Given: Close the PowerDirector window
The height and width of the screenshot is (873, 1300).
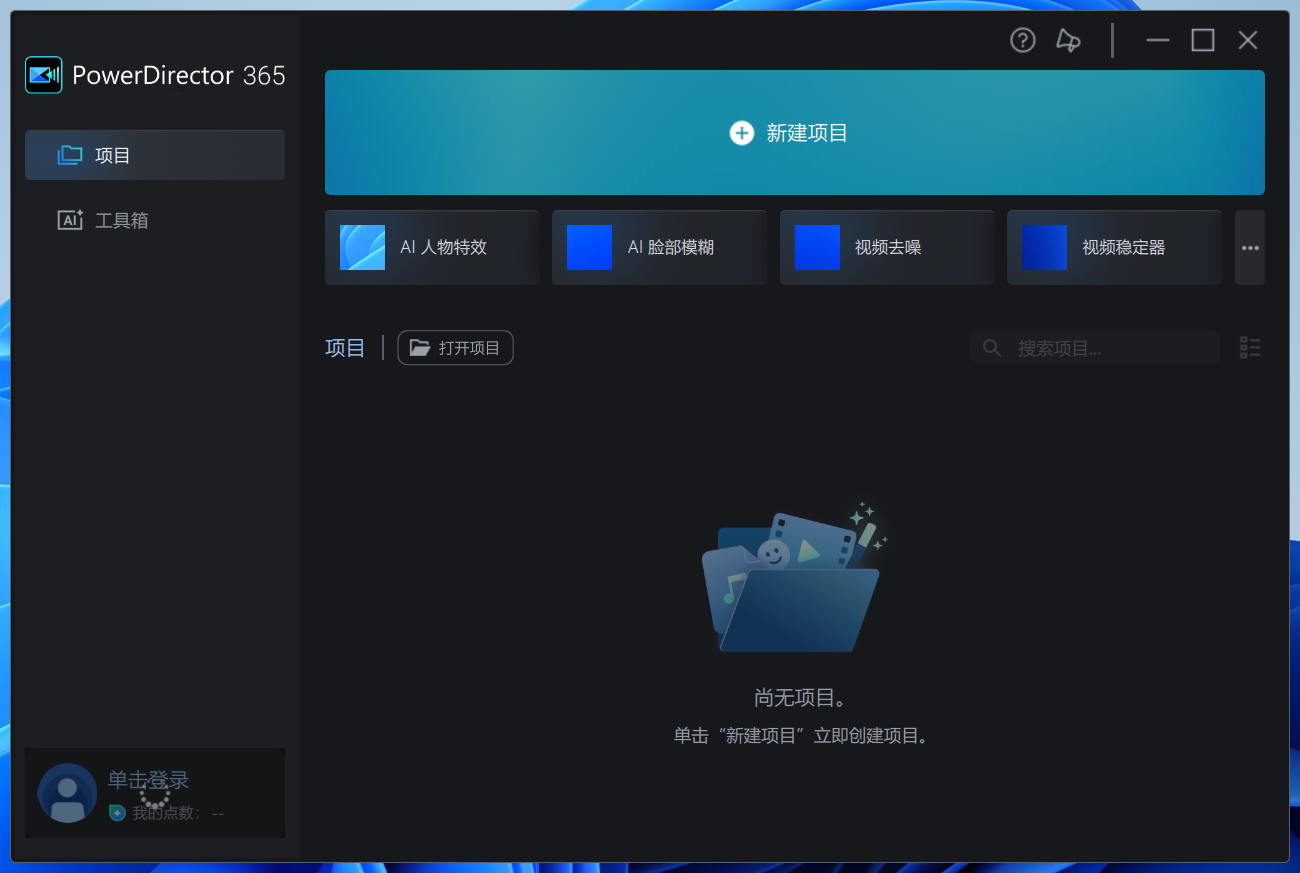Looking at the screenshot, I should (x=1248, y=40).
